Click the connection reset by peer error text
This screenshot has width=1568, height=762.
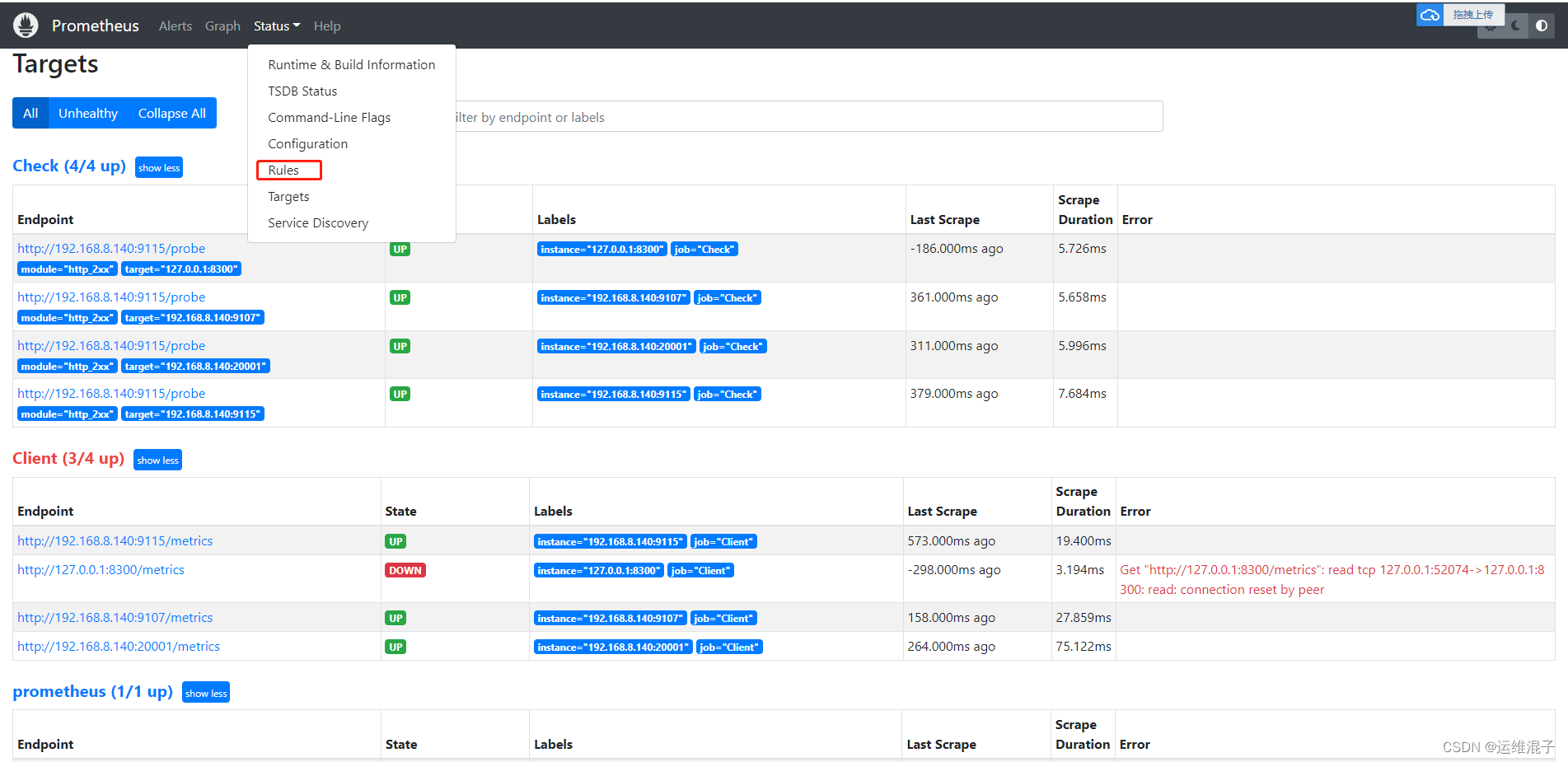click(1332, 580)
